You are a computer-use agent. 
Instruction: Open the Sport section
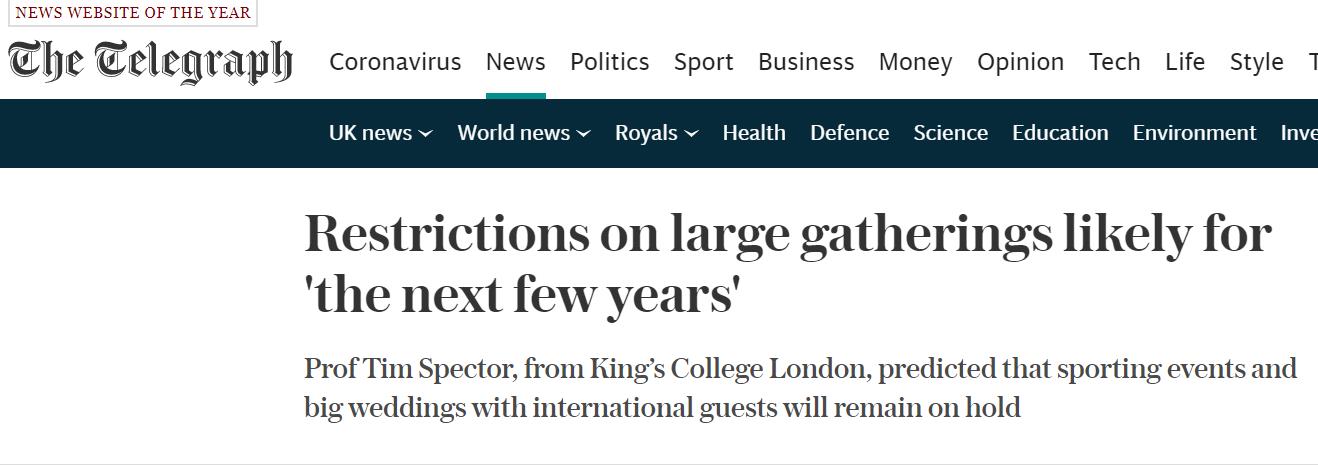tap(703, 62)
